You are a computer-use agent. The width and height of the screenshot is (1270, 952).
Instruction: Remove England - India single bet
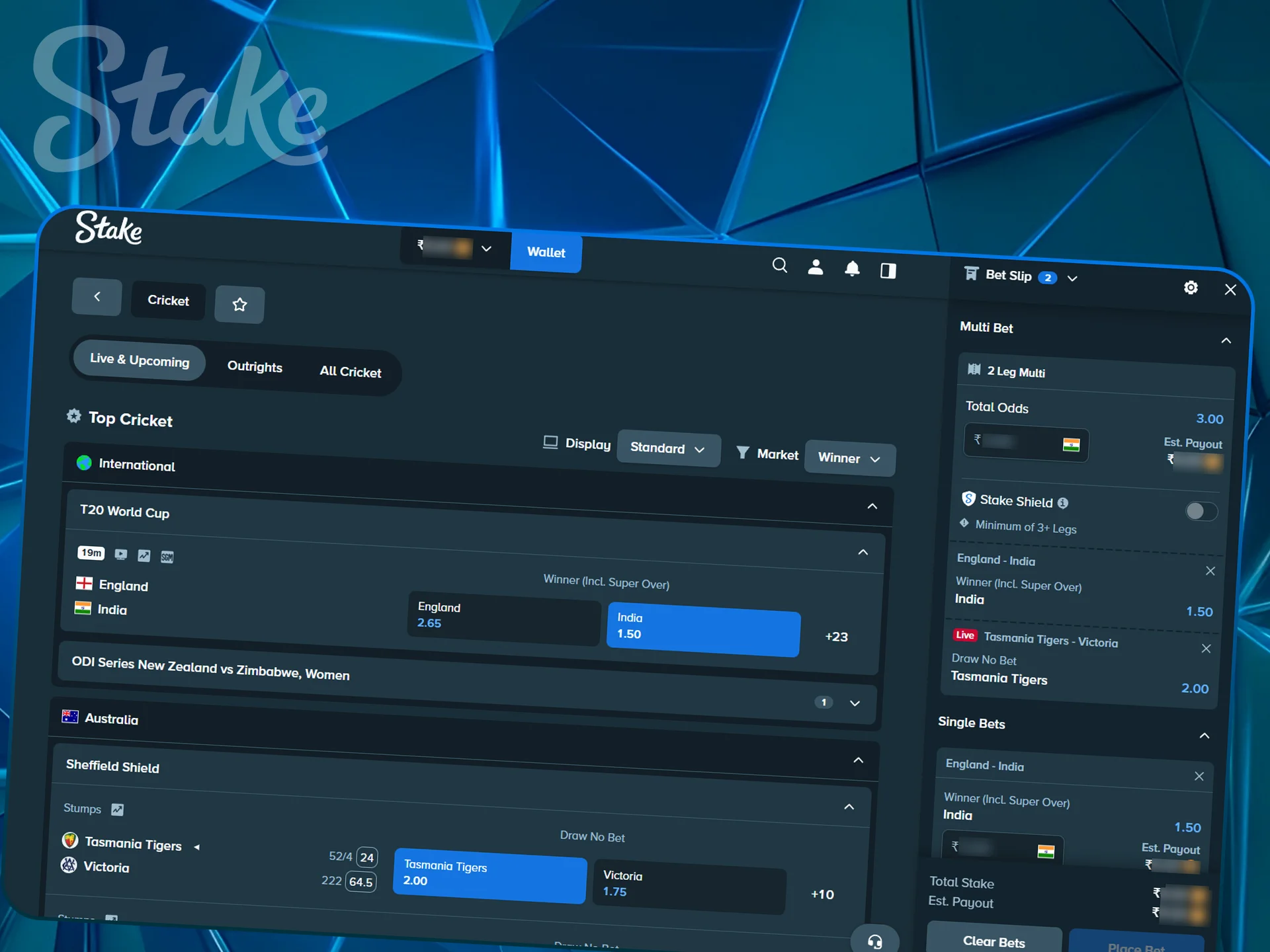1199,776
